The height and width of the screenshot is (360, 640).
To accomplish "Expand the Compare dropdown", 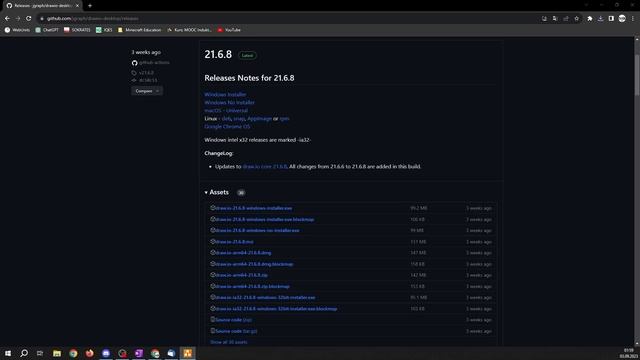I will tap(147, 91).
